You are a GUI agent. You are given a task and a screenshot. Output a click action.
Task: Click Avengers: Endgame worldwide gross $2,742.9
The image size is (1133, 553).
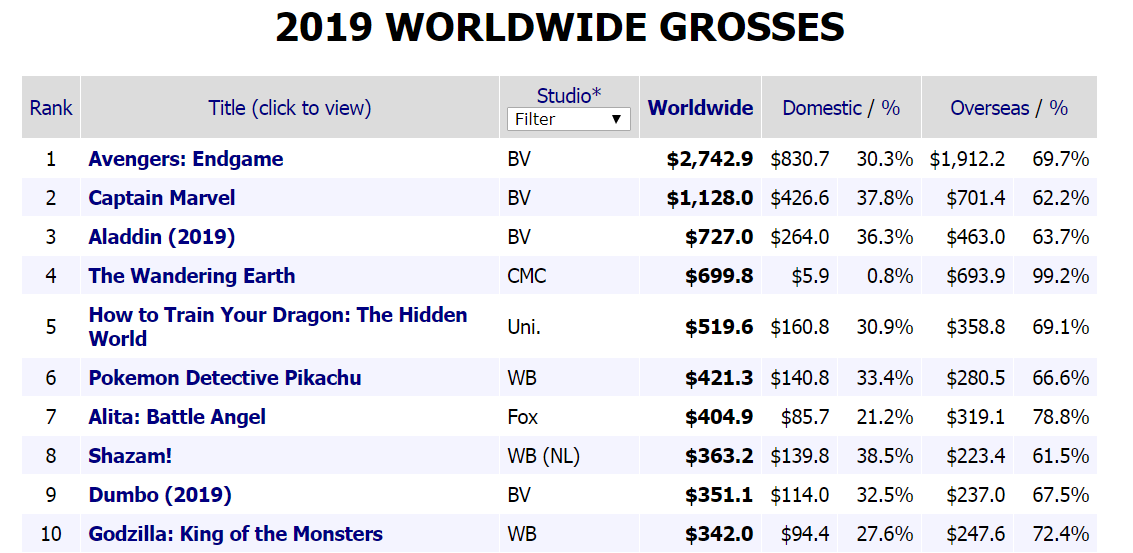tap(709, 159)
